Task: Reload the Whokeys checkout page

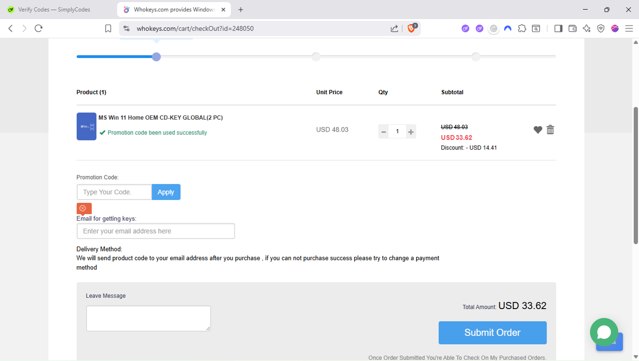Action: click(38, 28)
